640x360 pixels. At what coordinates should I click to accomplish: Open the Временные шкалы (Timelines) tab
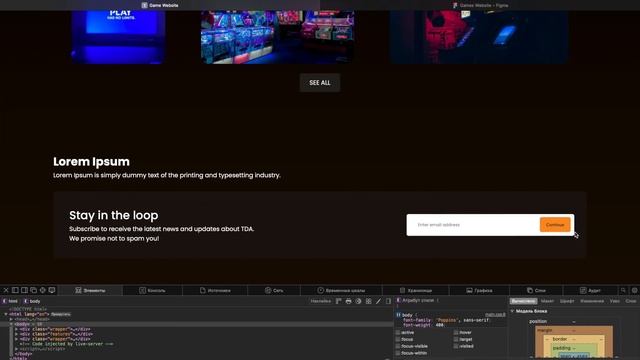coord(341,290)
